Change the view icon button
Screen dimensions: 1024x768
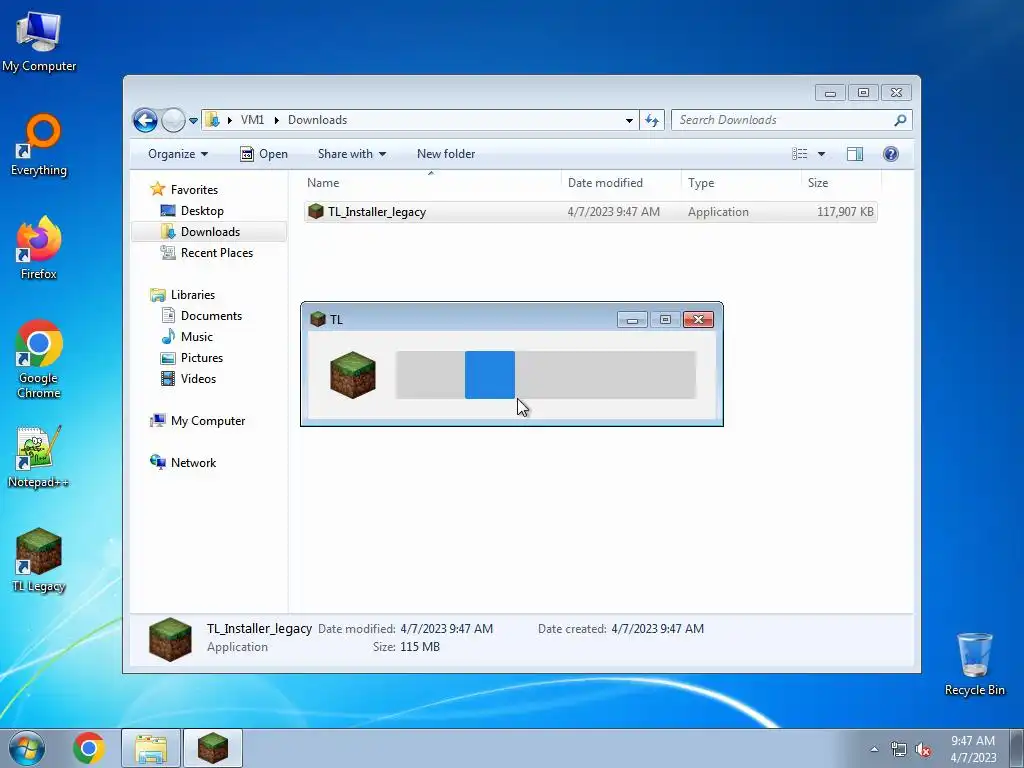800,154
